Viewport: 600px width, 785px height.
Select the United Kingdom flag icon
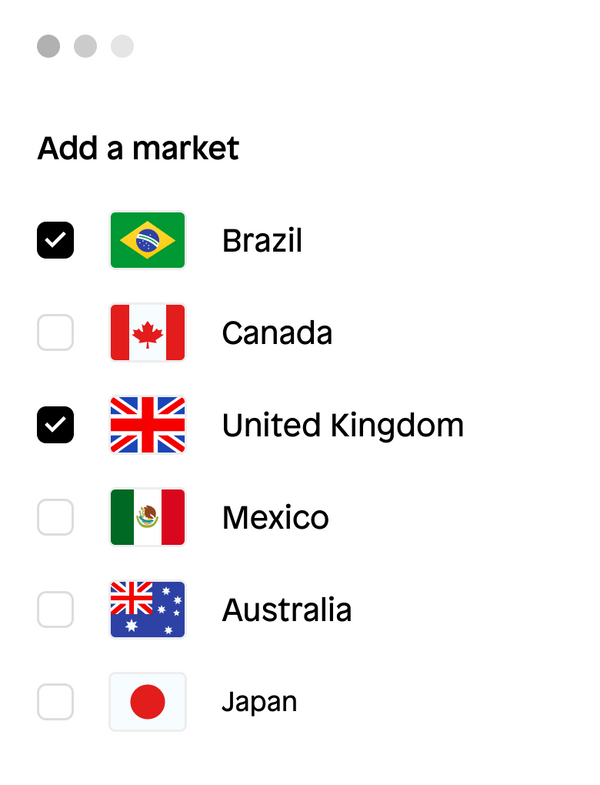[x=147, y=425]
